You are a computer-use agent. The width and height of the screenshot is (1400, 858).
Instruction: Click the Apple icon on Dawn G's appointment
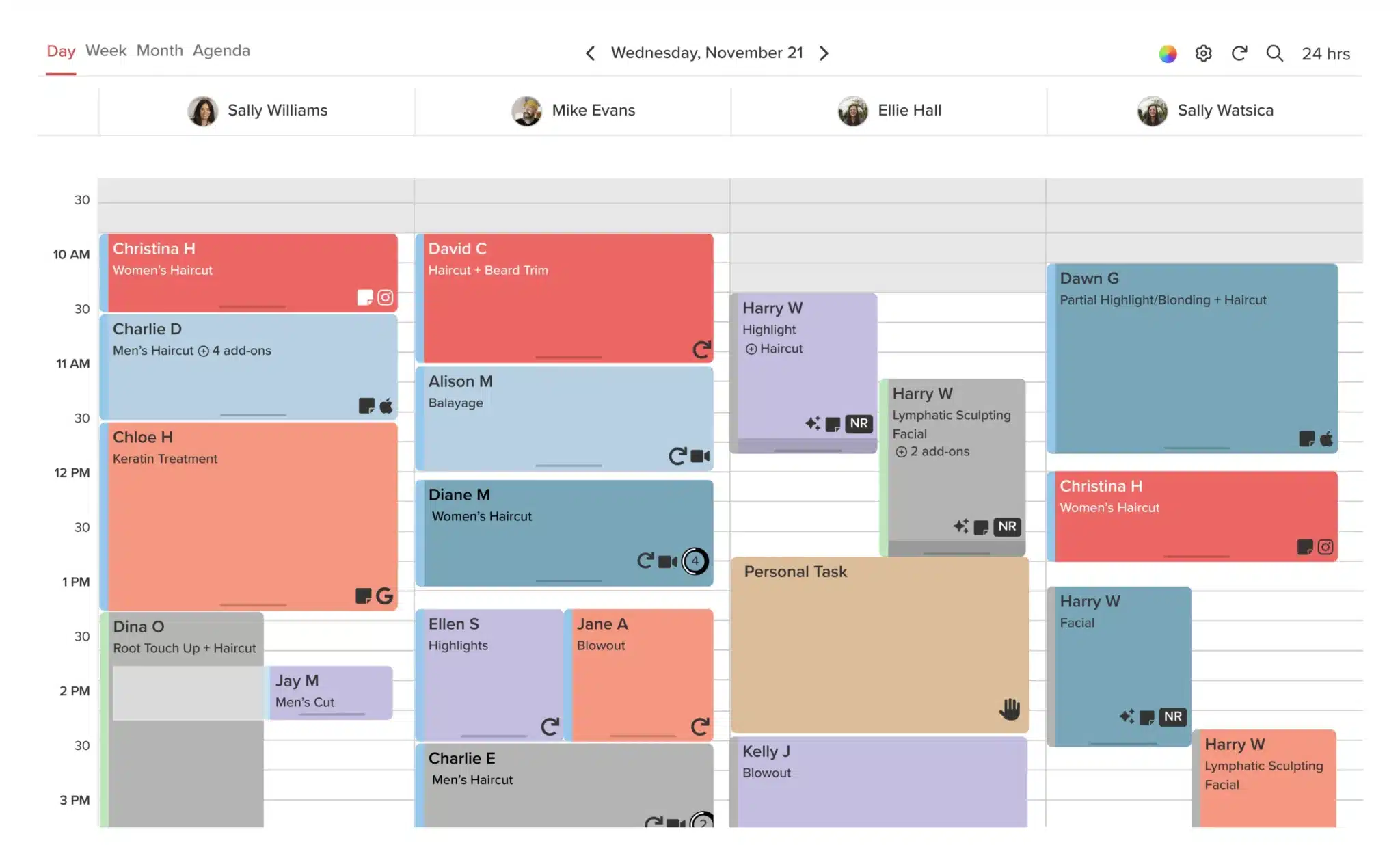1326,439
